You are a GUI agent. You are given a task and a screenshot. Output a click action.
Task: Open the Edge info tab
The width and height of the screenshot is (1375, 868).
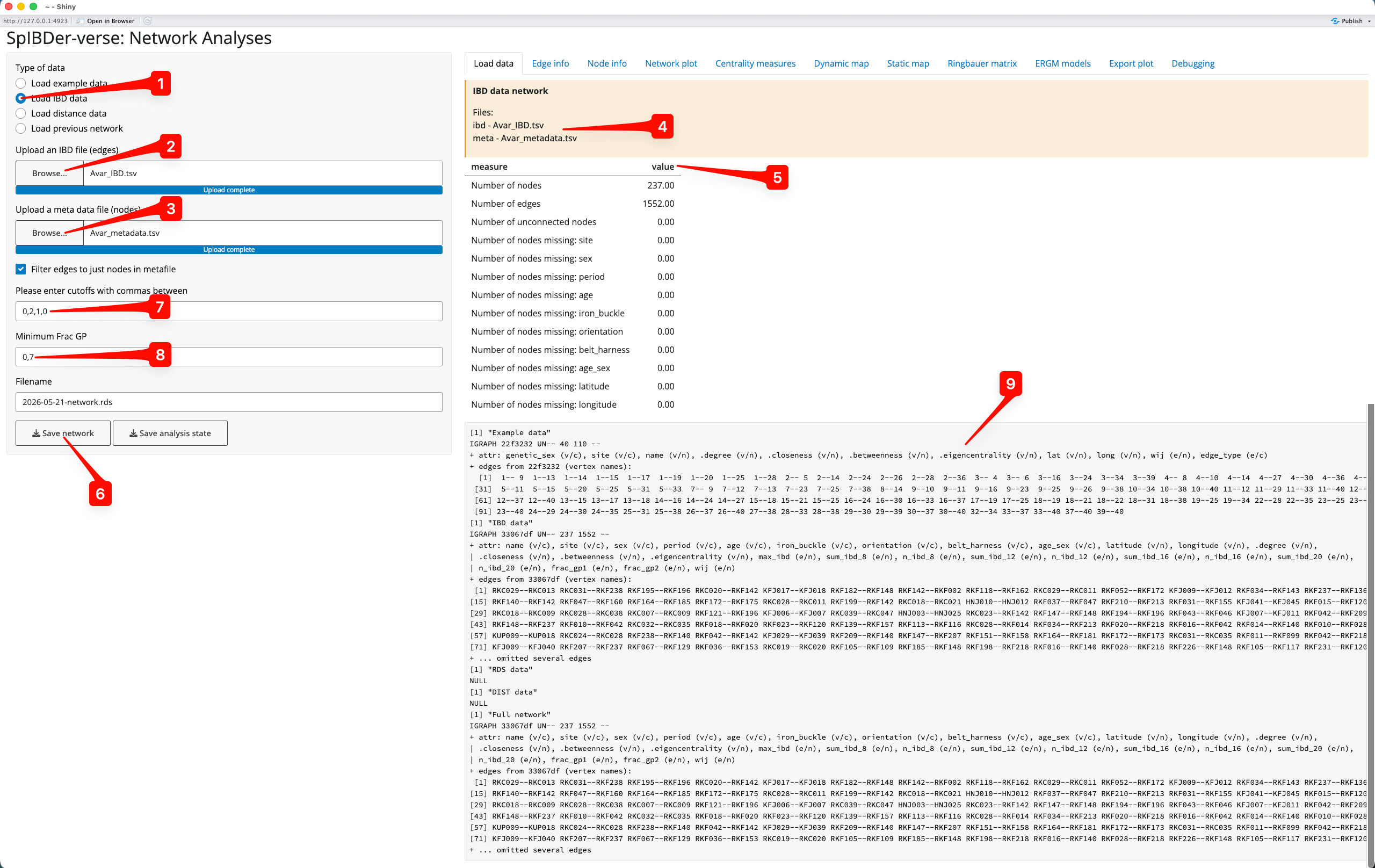550,63
